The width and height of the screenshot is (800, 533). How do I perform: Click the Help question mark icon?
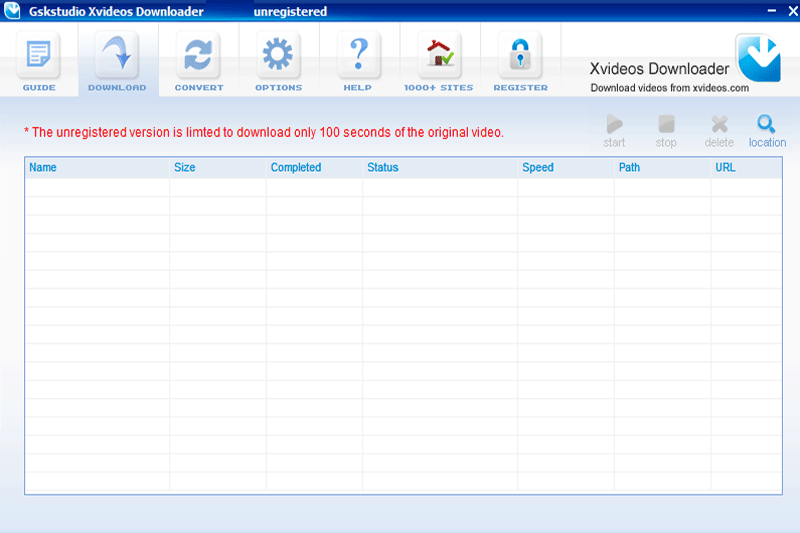[x=359, y=55]
